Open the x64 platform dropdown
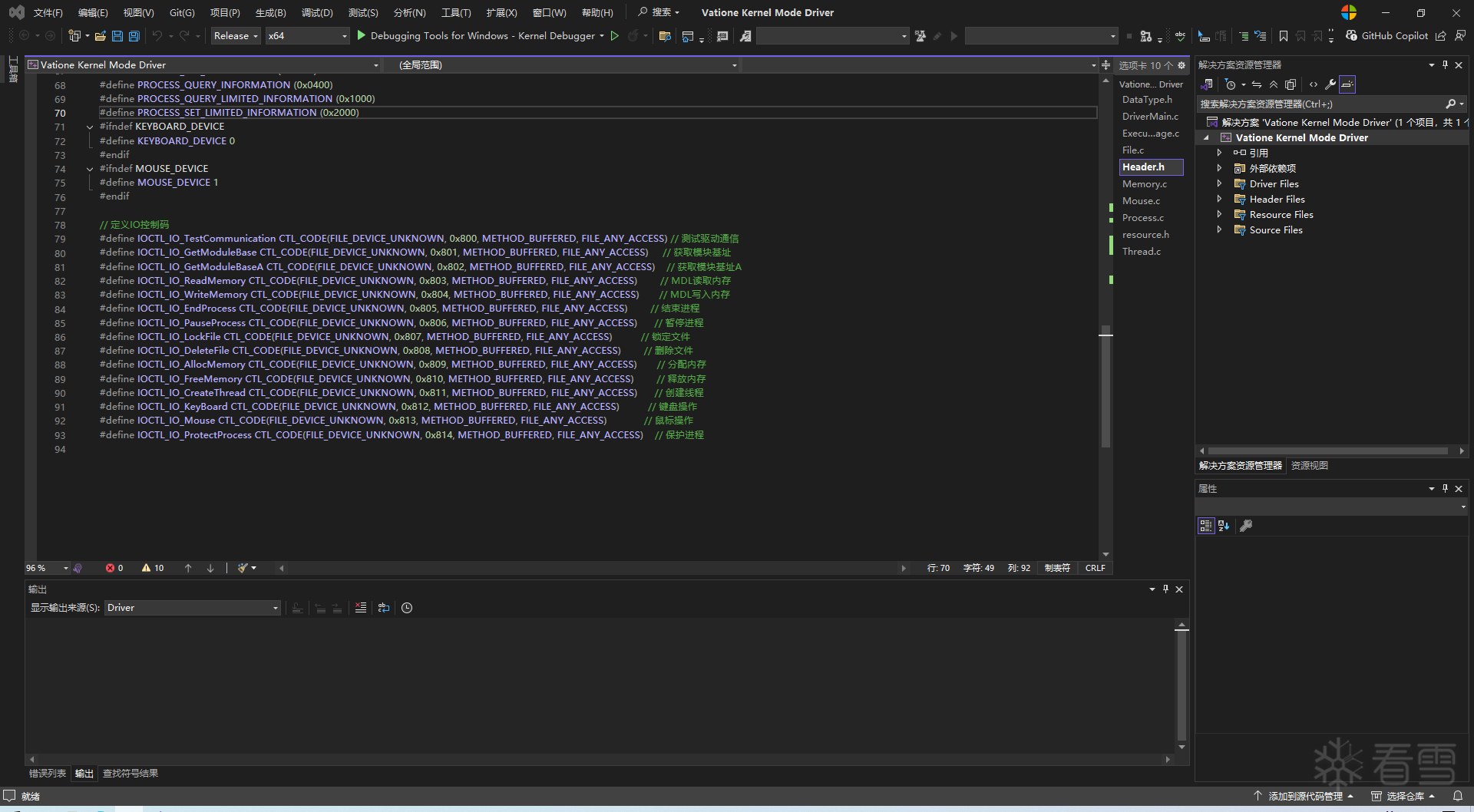The height and width of the screenshot is (812, 1474). click(307, 36)
